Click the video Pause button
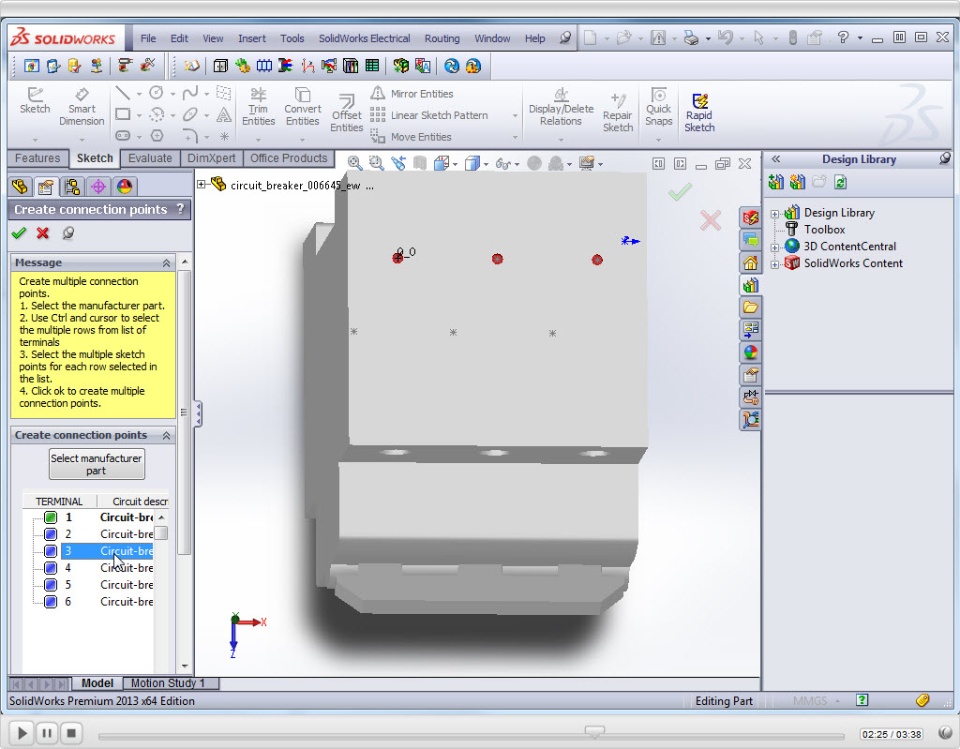This screenshot has width=960, height=749. coord(47,732)
